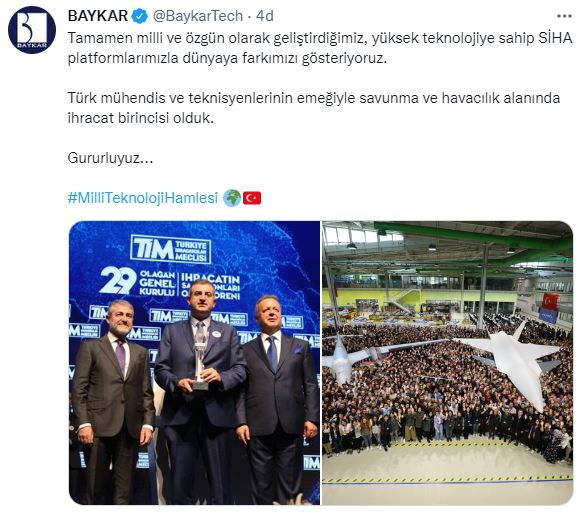Open the three-dot more options menu
Screen dimensions: 586x517
(564, 16)
